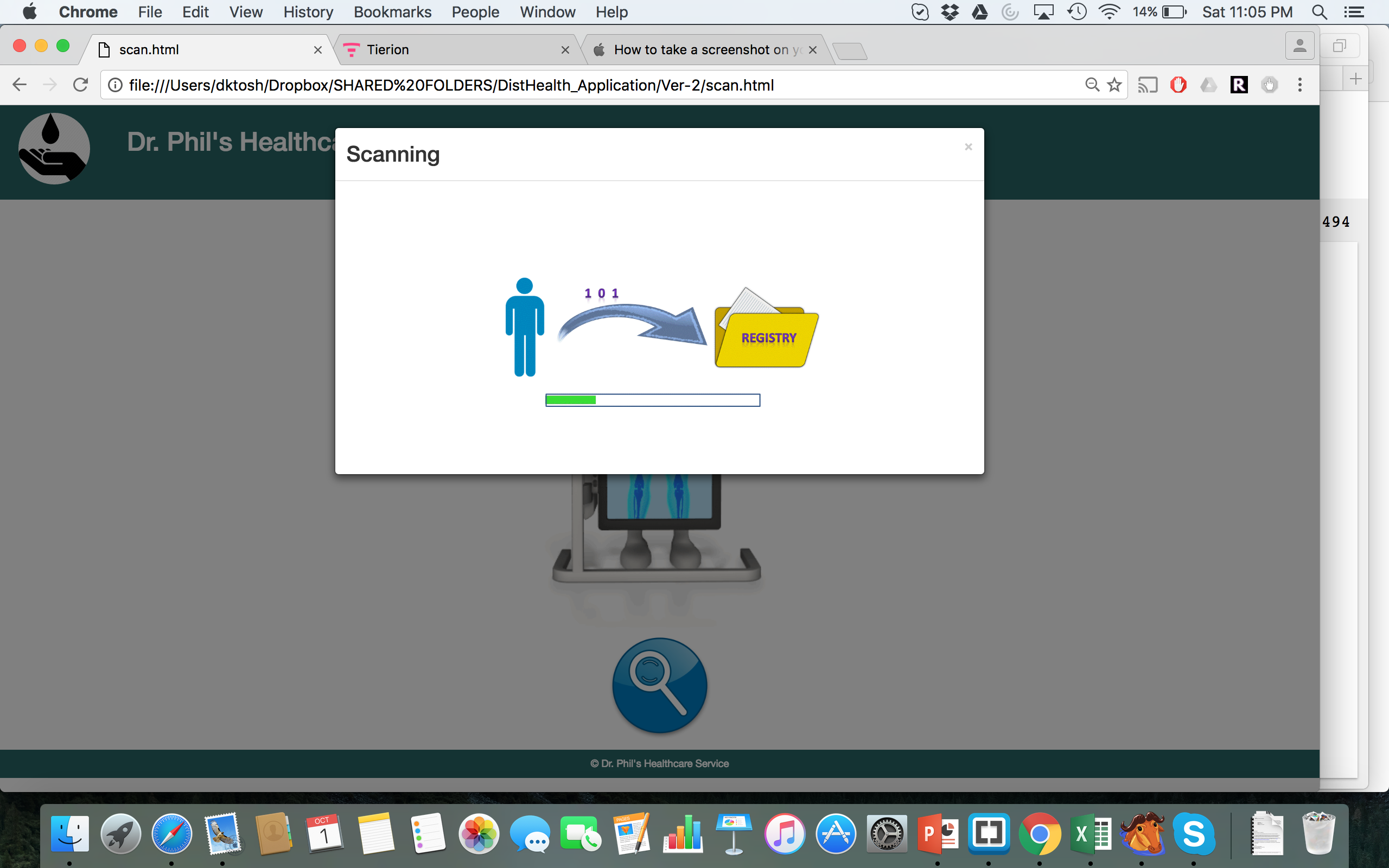1389x868 pixels.
Task: Click the magnifying glass scan button
Action: coord(659,685)
